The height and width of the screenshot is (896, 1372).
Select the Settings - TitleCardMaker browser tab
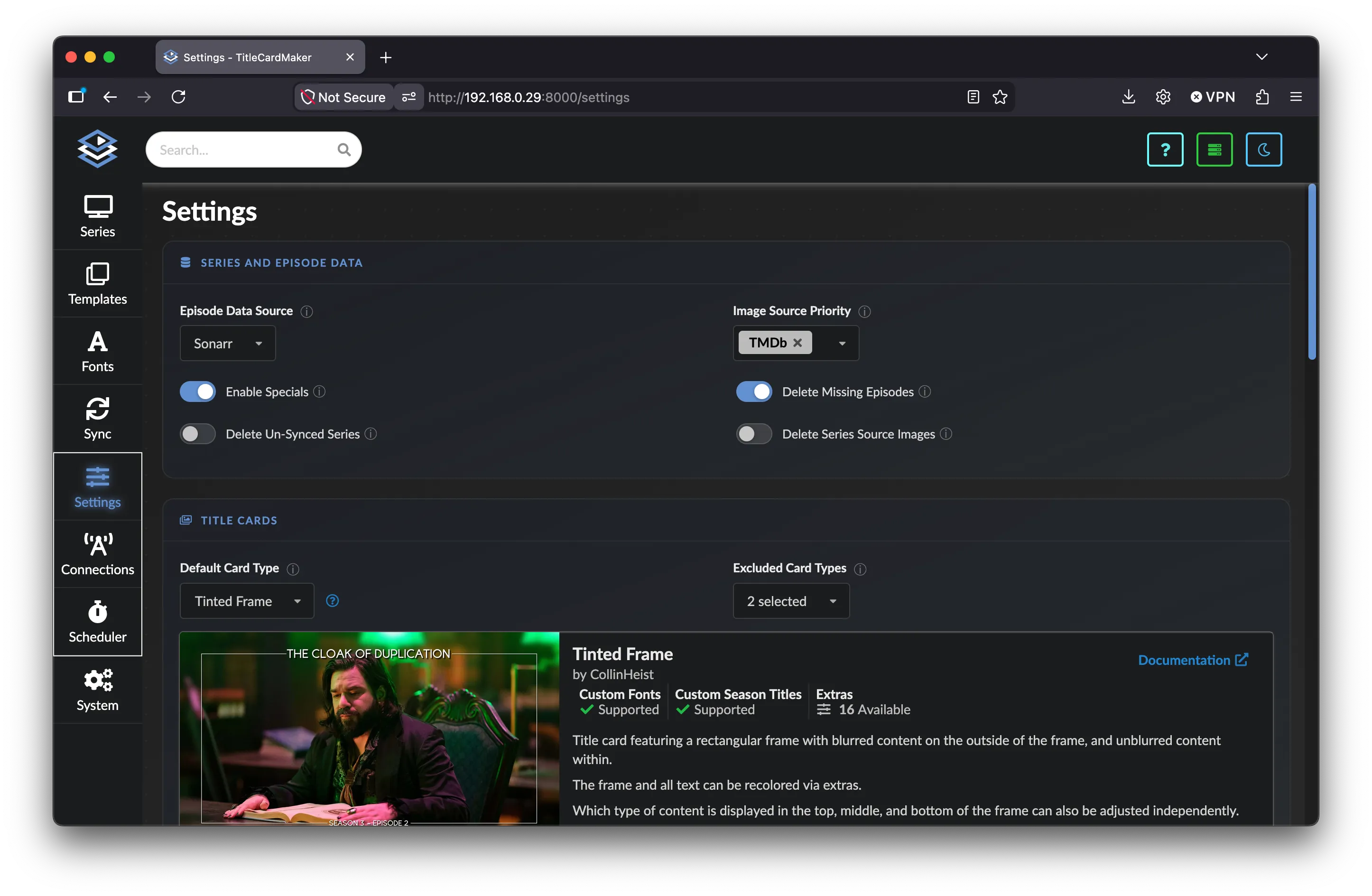(260, 57)
